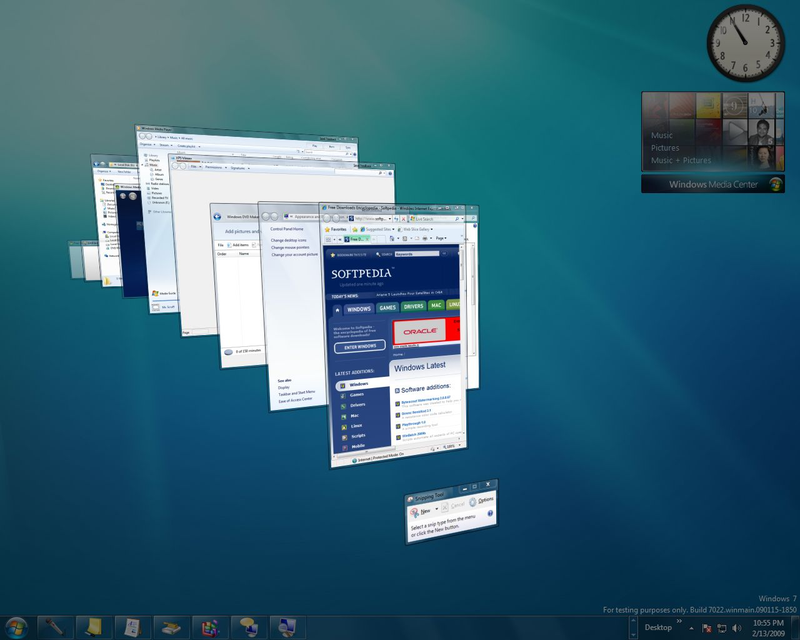Click the checklist document taskbar icon
This screenshot has width=800, height=640.
tap(132, 627)
